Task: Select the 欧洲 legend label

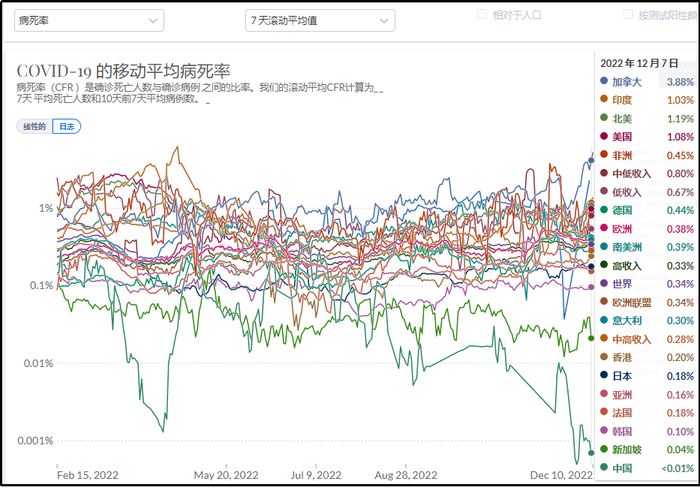Action: 622,229
